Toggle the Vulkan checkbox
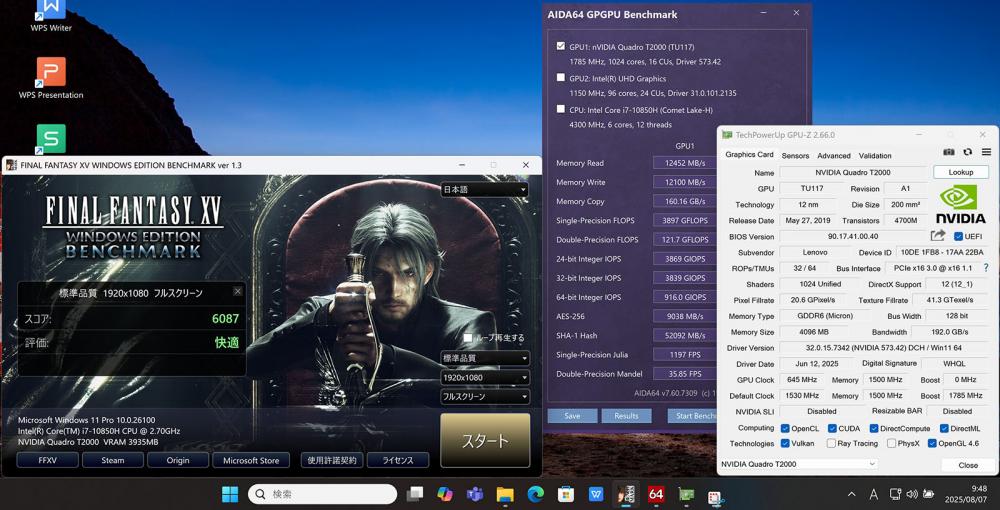Screen dimensions: 1000x510 click(x=785, y=443)
